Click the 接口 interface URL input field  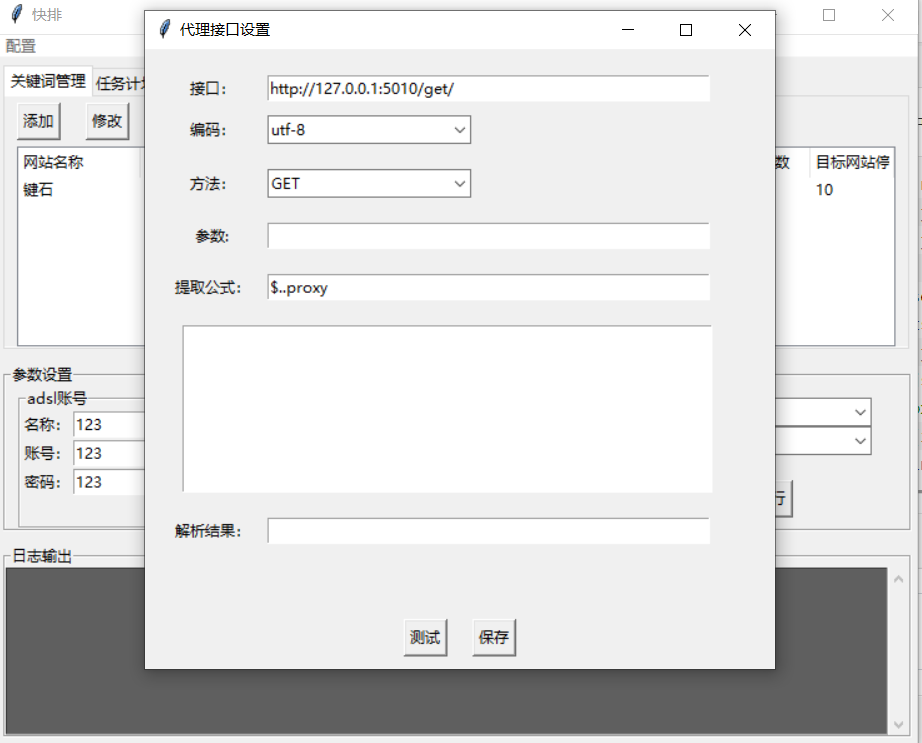pos(487,88)
